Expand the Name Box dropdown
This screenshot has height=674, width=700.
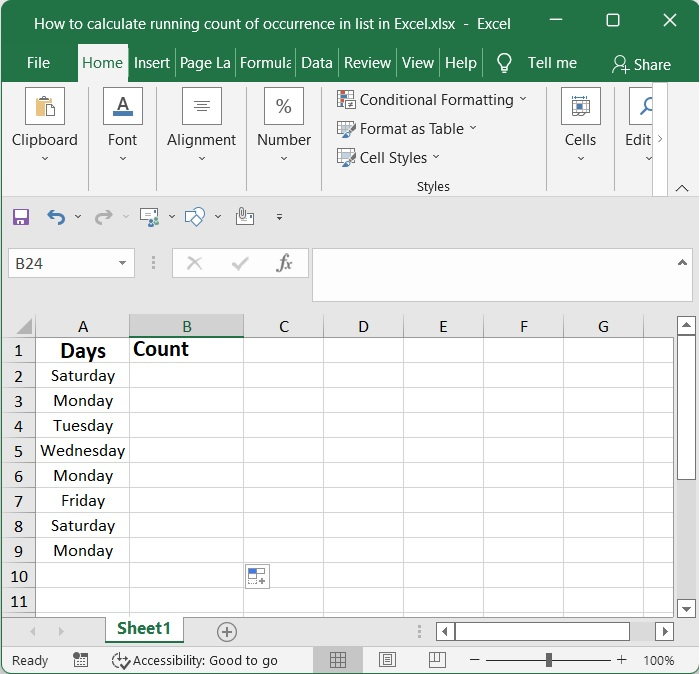coord(123,264)
